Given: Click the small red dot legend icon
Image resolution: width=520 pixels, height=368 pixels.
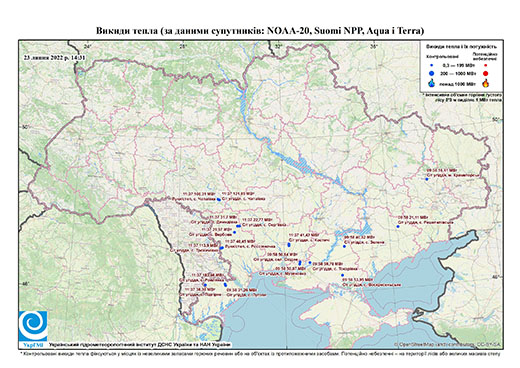Looking at the screenshot, I should tap(485, 66).
